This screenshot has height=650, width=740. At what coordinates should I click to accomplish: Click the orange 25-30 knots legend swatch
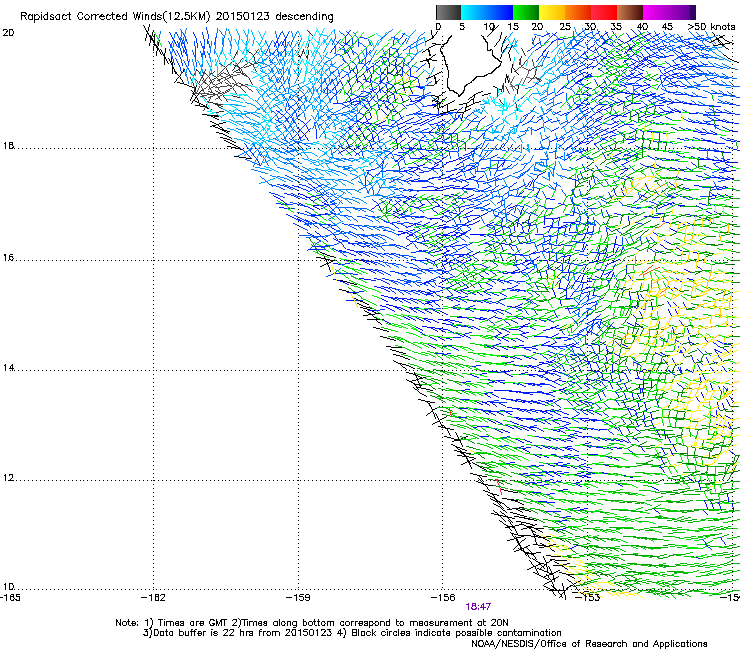point(578,12)
